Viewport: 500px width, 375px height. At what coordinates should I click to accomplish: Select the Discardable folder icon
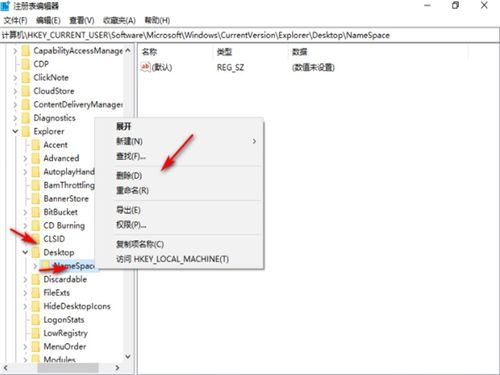pos(36,279)
